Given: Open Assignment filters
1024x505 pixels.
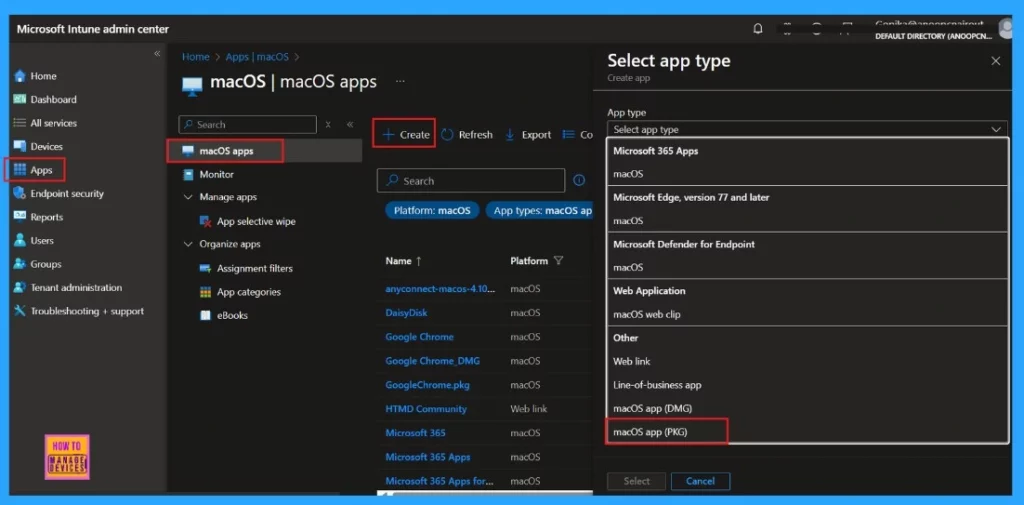Looking at the screenshot, I should point(246,269).
